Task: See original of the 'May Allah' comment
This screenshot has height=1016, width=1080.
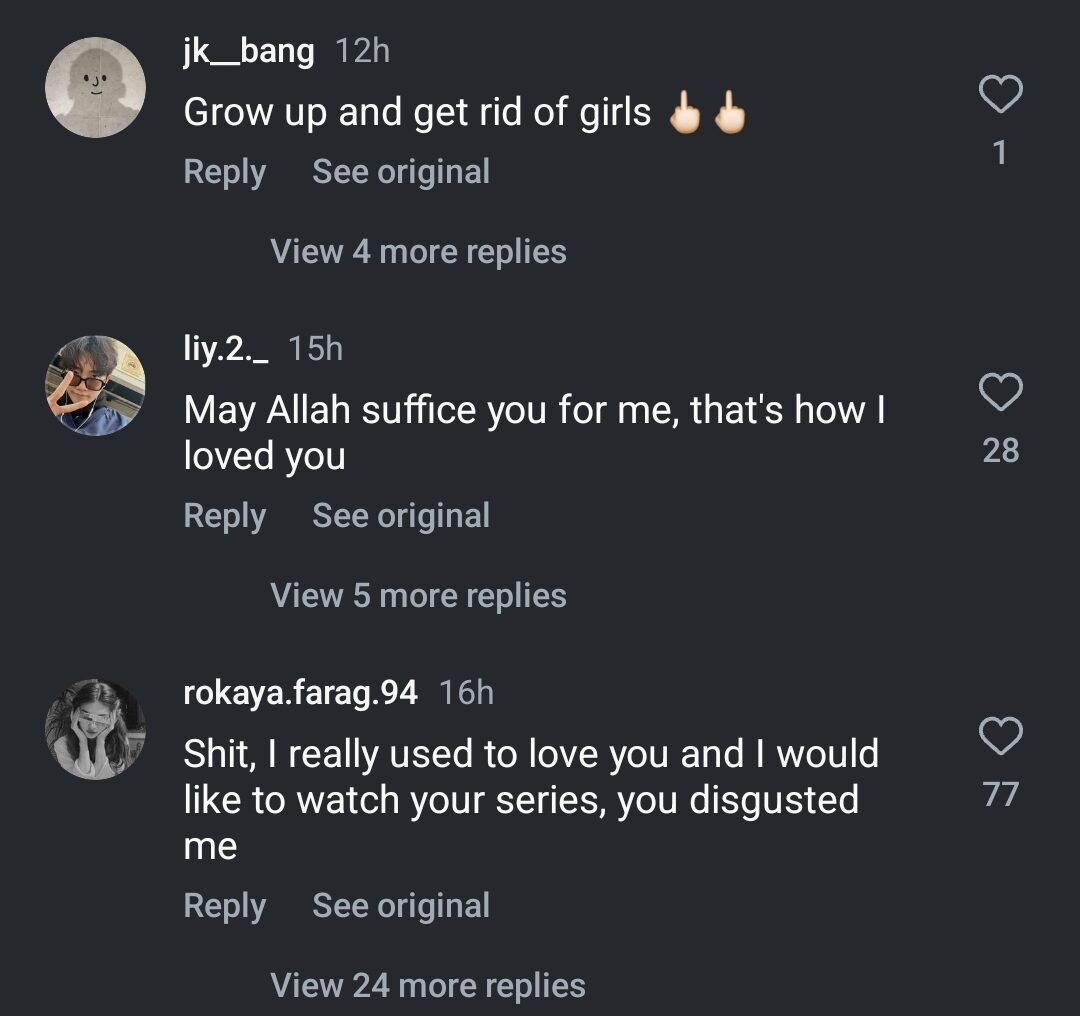Action: [x=401, y=516]
